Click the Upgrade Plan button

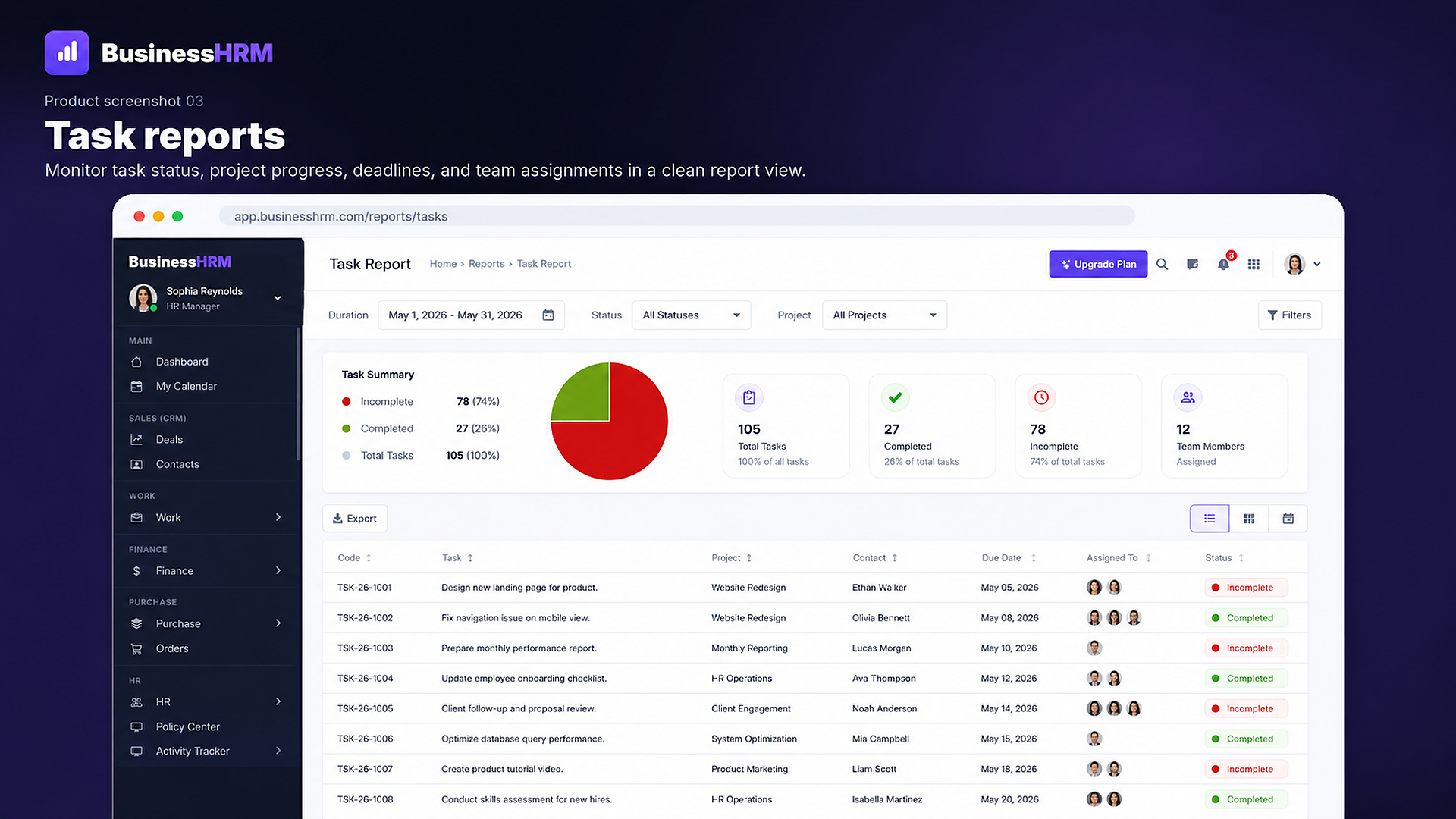(x=1098, y=264)
